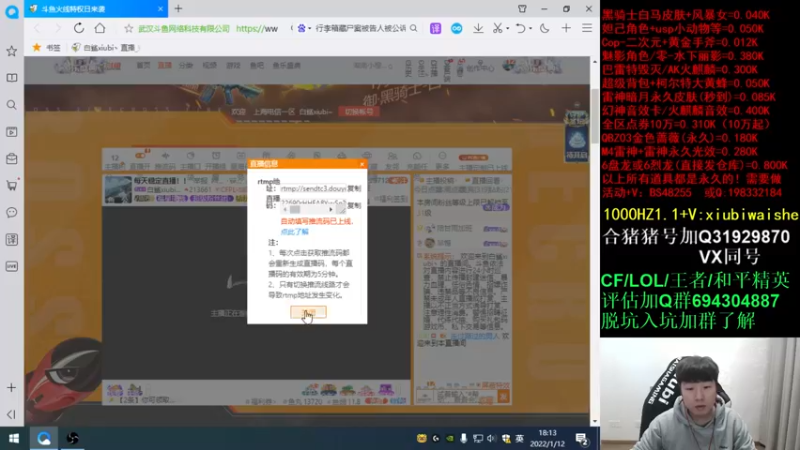This screenshot has height=450, width=800.
Task: Close the 直播信息 dialog
Action: [362, 164]
